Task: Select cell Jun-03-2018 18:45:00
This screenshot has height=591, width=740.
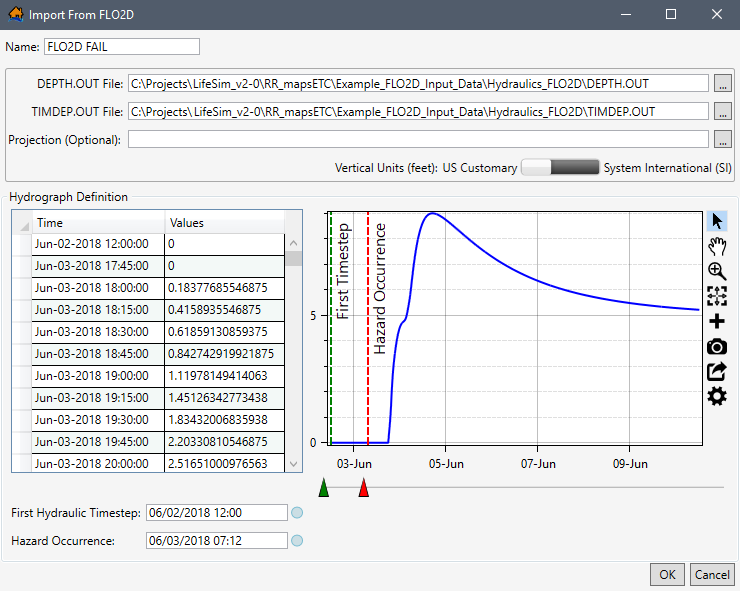Action: 98,354
